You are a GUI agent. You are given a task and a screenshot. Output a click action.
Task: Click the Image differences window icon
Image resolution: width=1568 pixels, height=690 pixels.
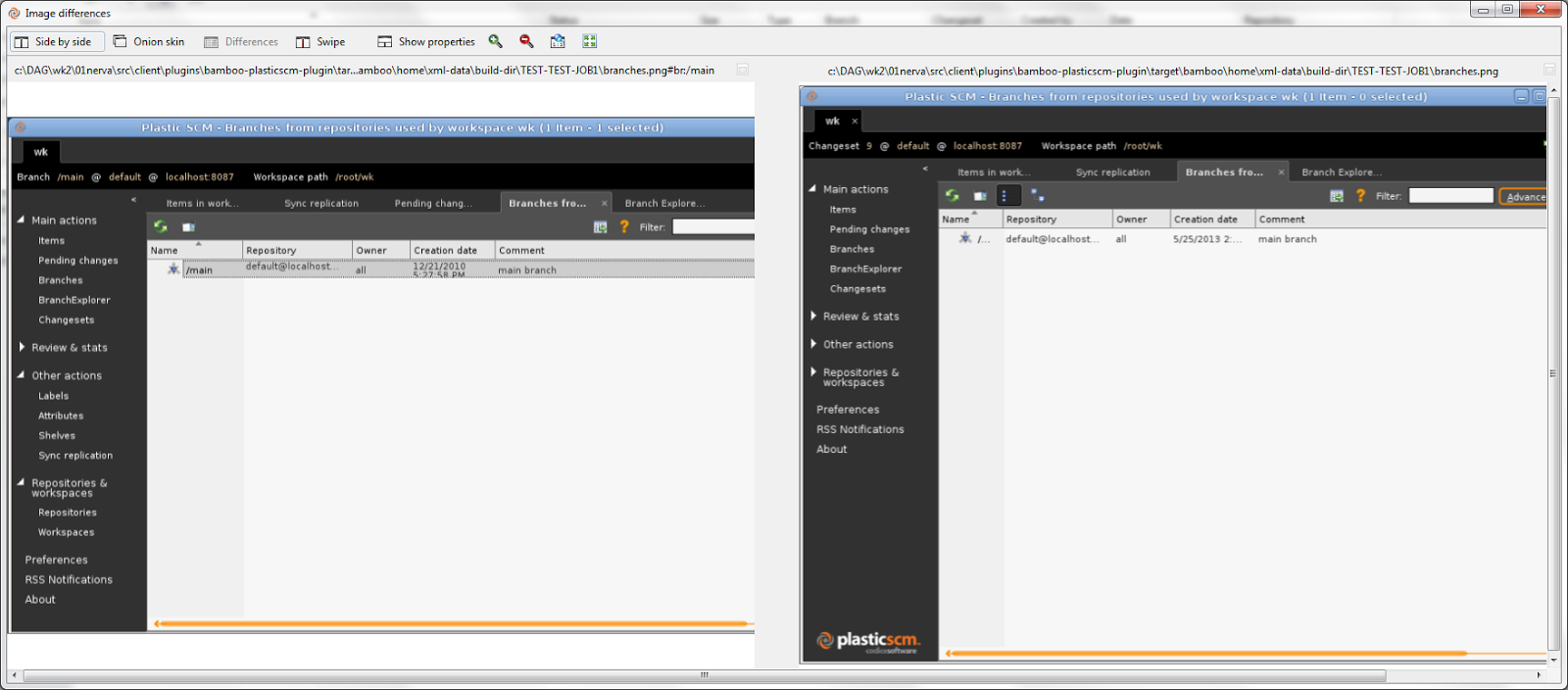(14, 13)
